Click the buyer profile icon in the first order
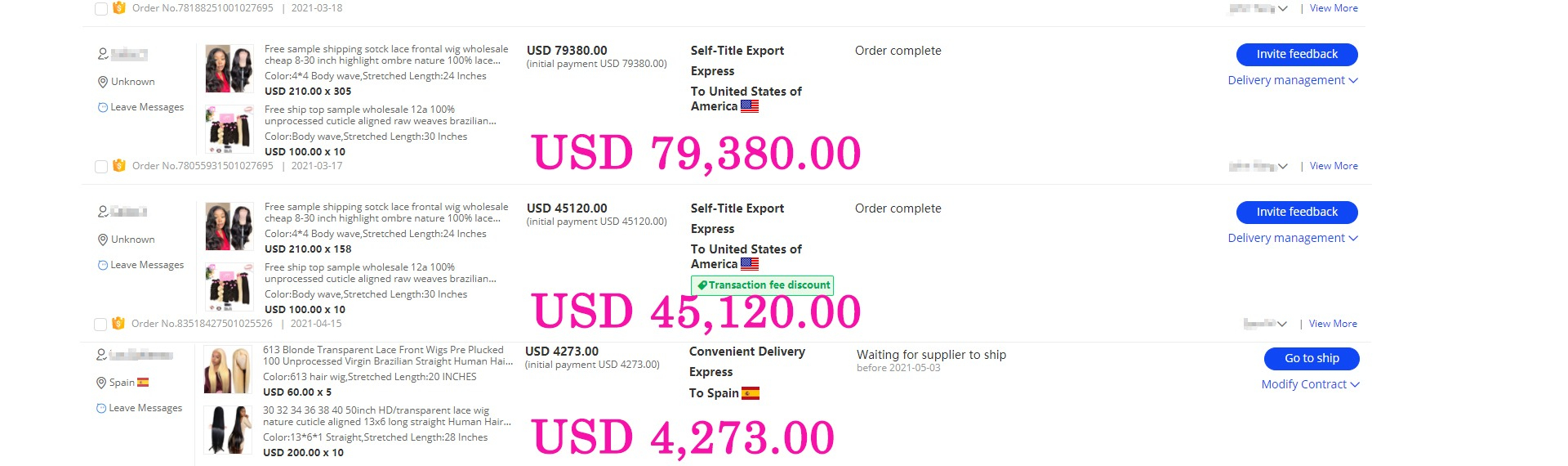The height and width of the screenshot is (466, 1568). [103, 54]
